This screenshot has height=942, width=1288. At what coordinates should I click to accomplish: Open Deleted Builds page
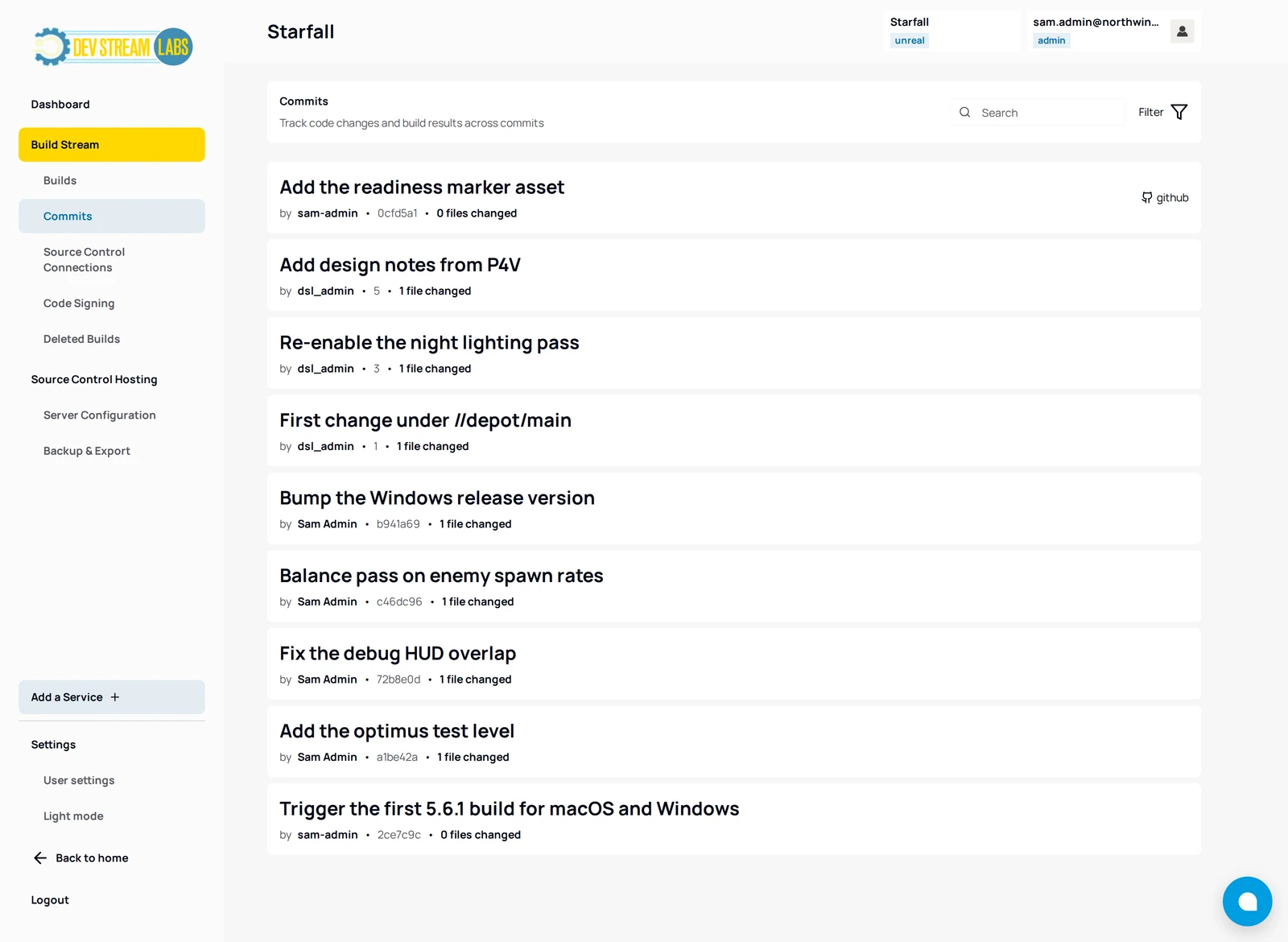point(81,339)
